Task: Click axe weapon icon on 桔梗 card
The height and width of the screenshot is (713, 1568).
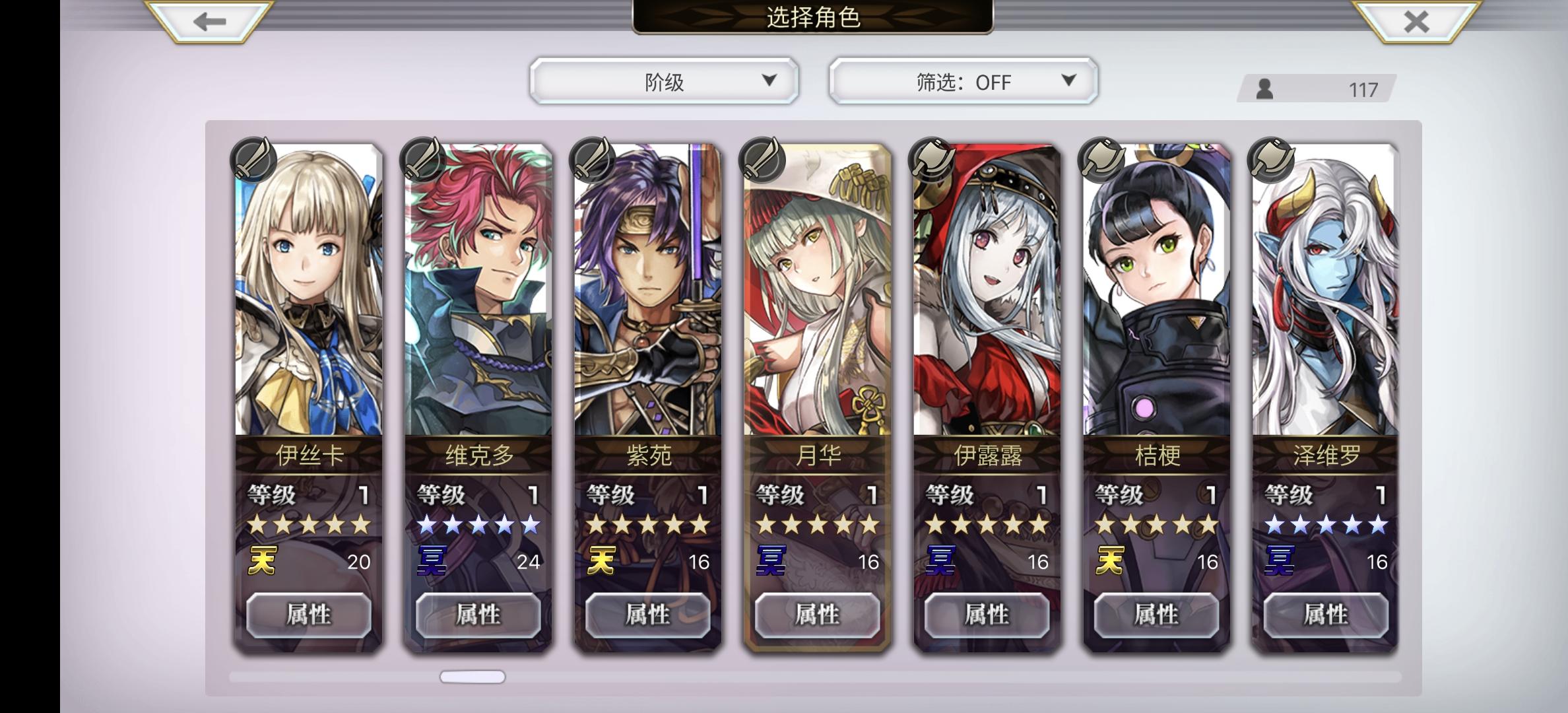Action: (1101, 159)
